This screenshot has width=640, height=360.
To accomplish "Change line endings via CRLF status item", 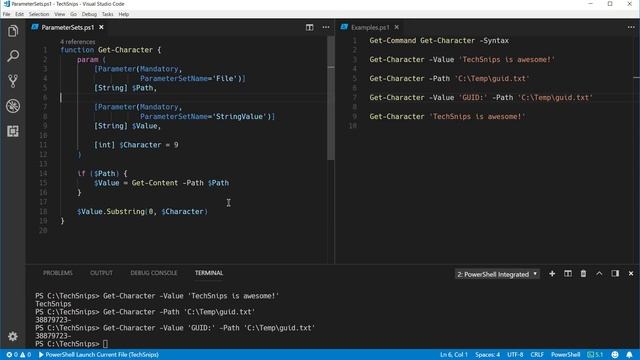I will pyautogui.click(x=537, y=355).
